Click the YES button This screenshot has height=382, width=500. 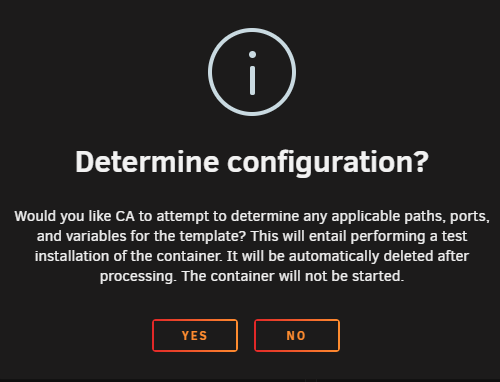tap(195, 335)
